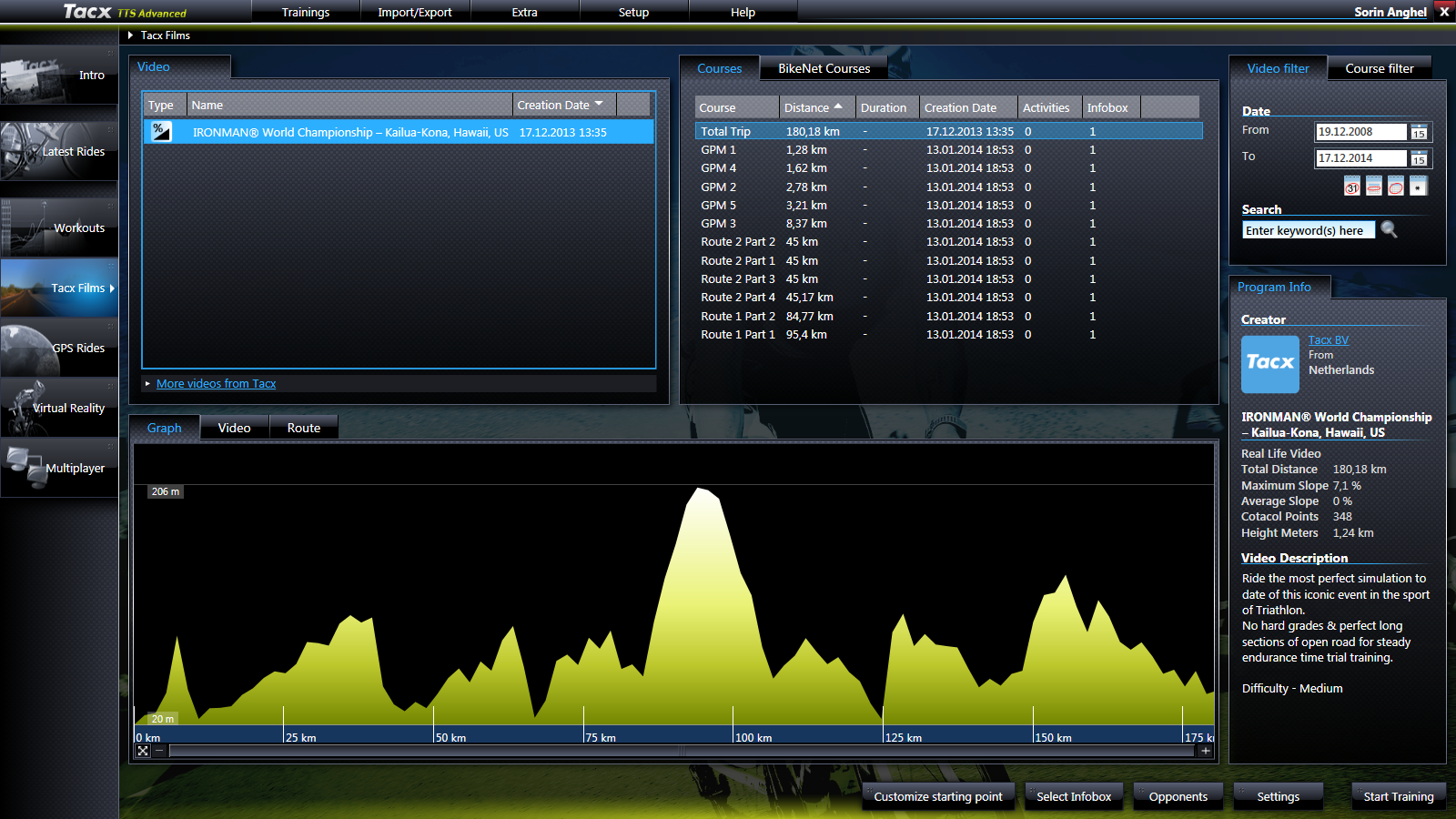Click the Start Training button
This screenshot has width=1456, height=819.
tap(1399, 796)
